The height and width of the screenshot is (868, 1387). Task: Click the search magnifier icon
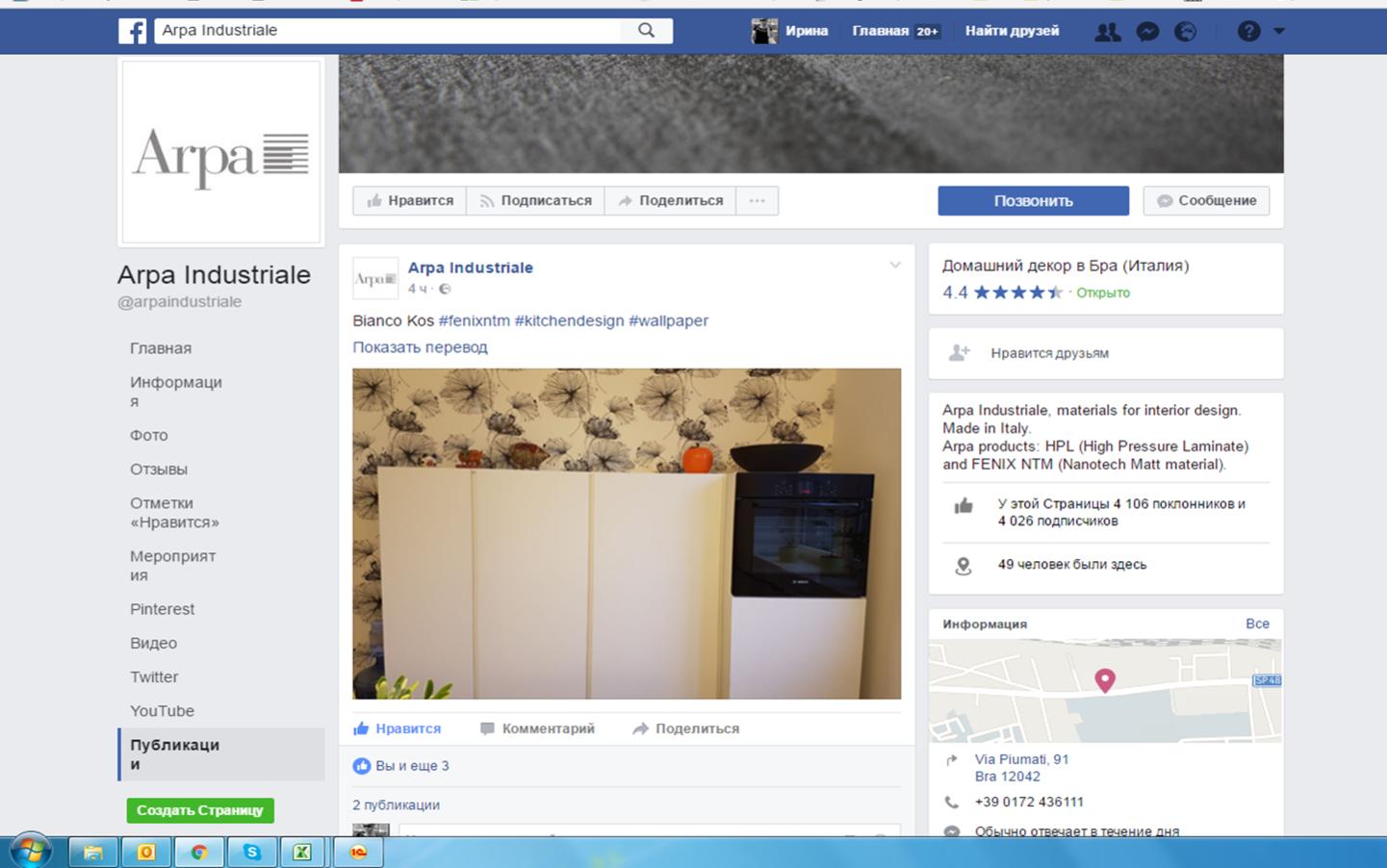click(x=647, y=30)
